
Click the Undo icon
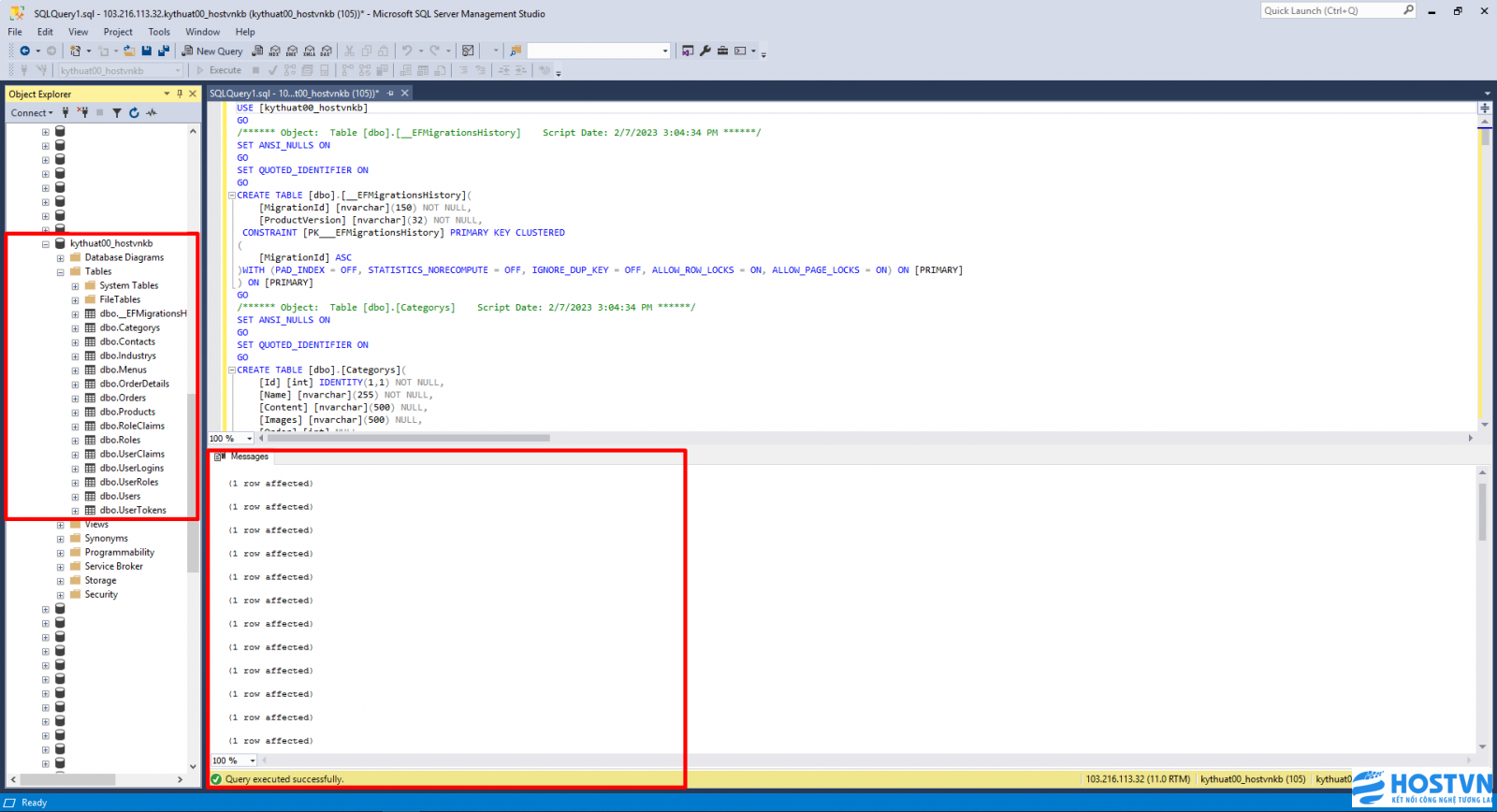coord(407,51)
